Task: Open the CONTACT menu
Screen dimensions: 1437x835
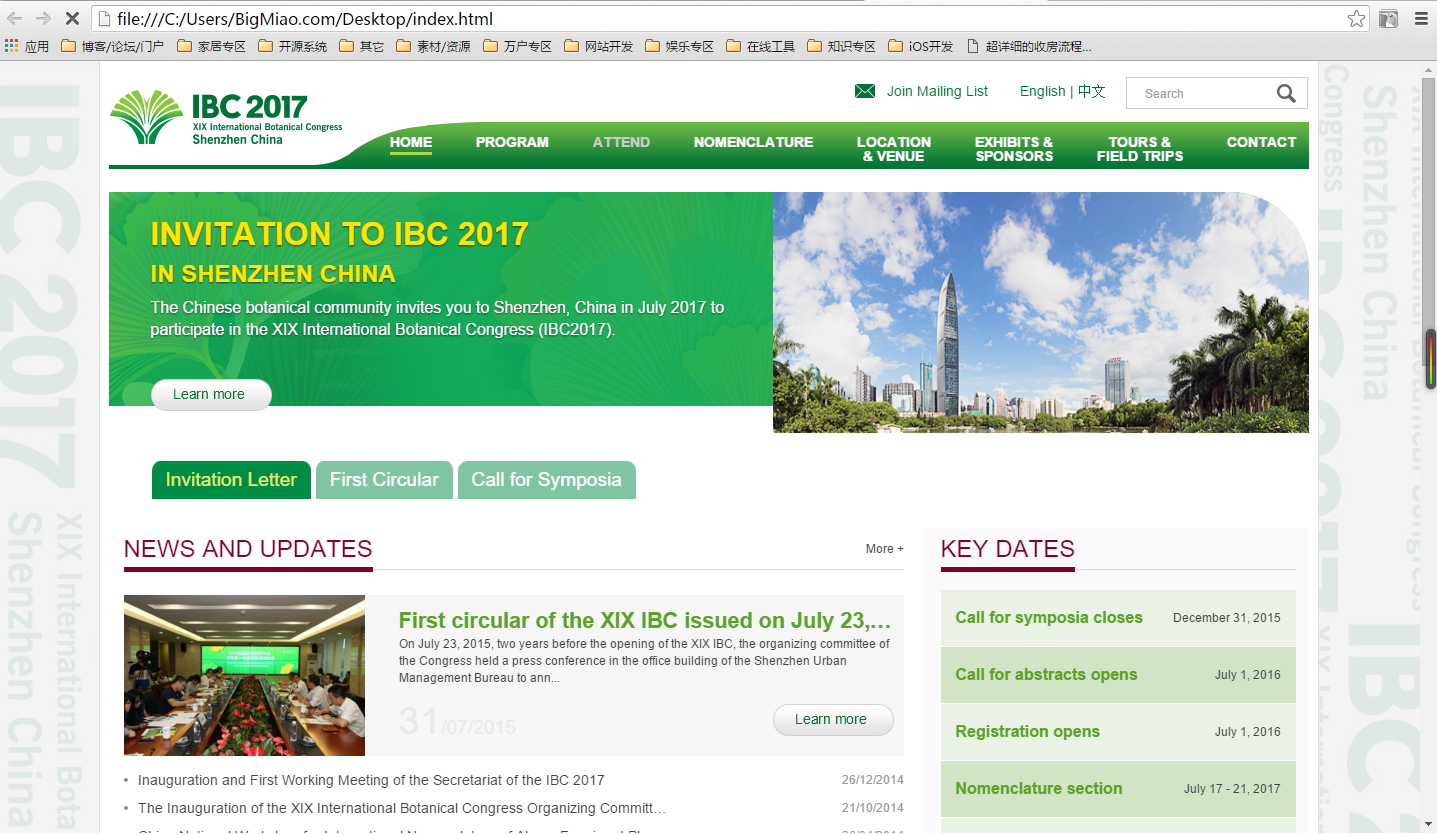Action: (1261, 142)
